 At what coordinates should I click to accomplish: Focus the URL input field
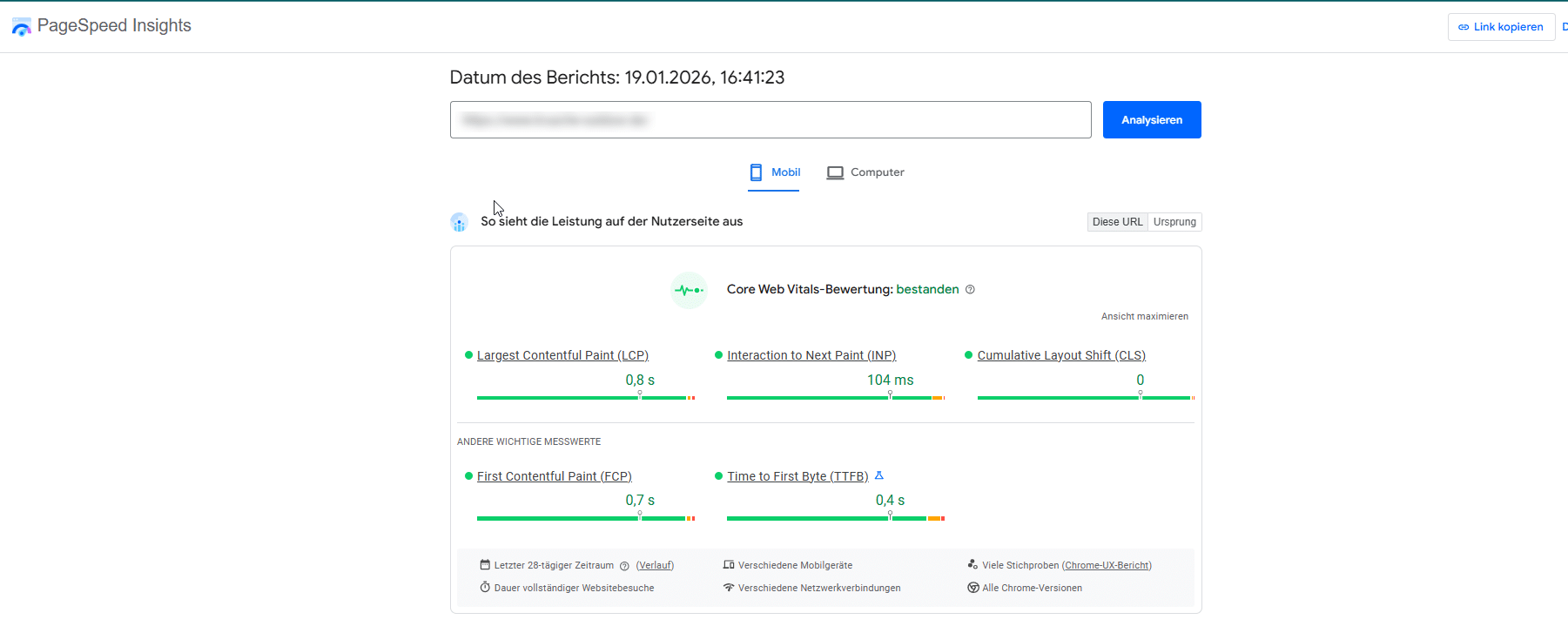[771, 119]
